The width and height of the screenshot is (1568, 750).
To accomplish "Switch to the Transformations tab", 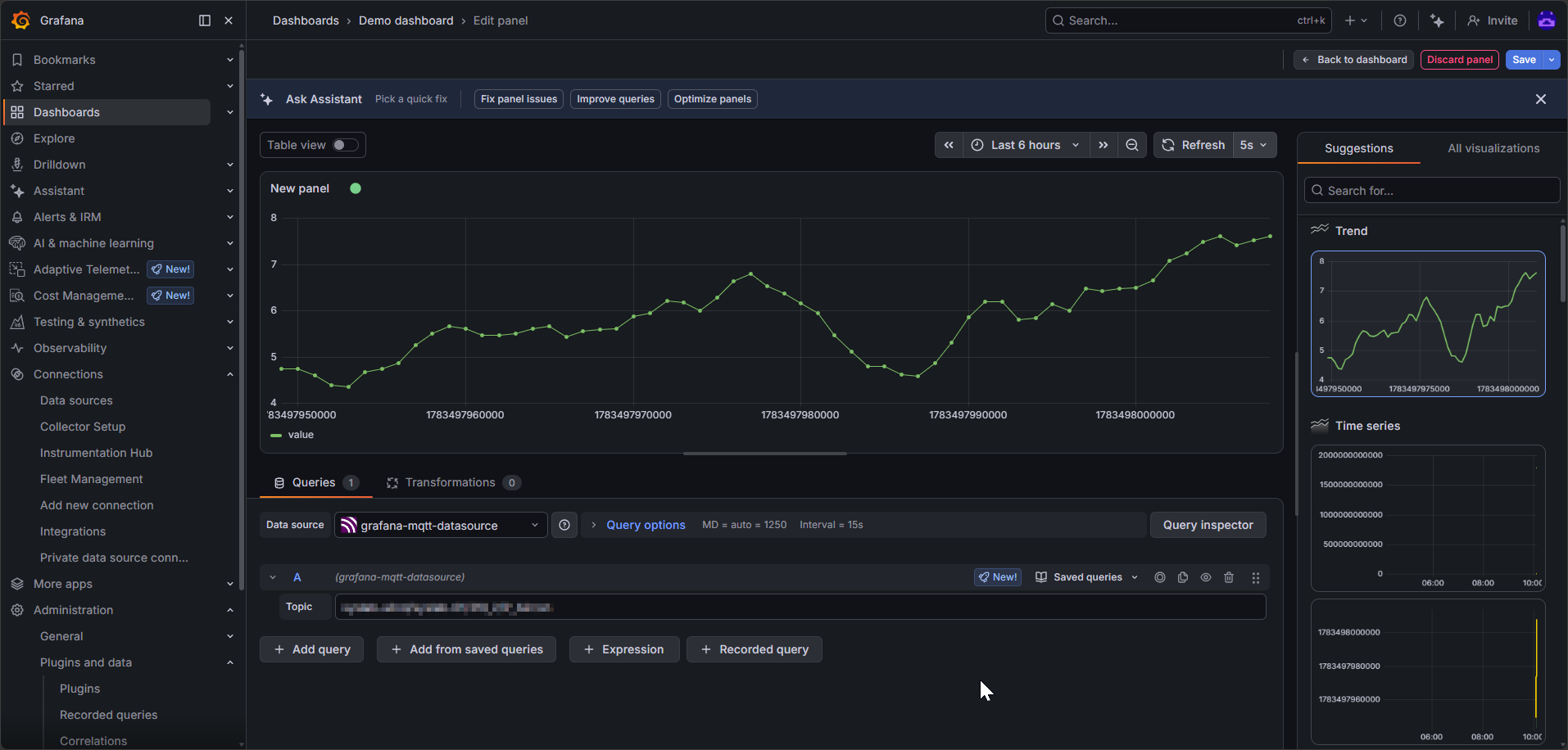I will pos(453,482).
